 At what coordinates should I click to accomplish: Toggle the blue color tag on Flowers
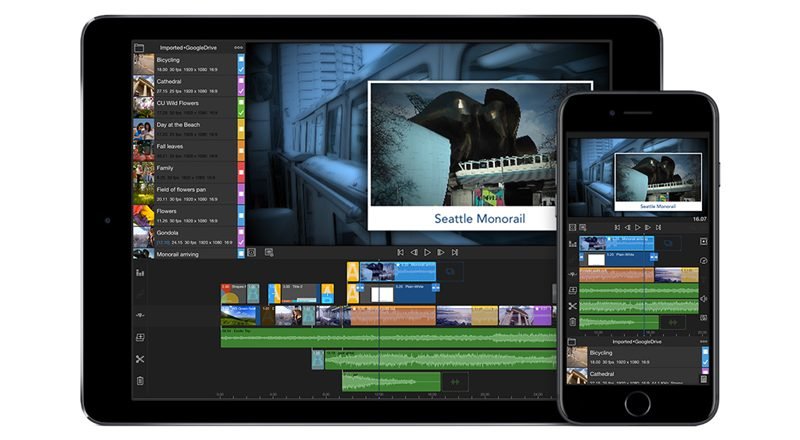point(241,215)
